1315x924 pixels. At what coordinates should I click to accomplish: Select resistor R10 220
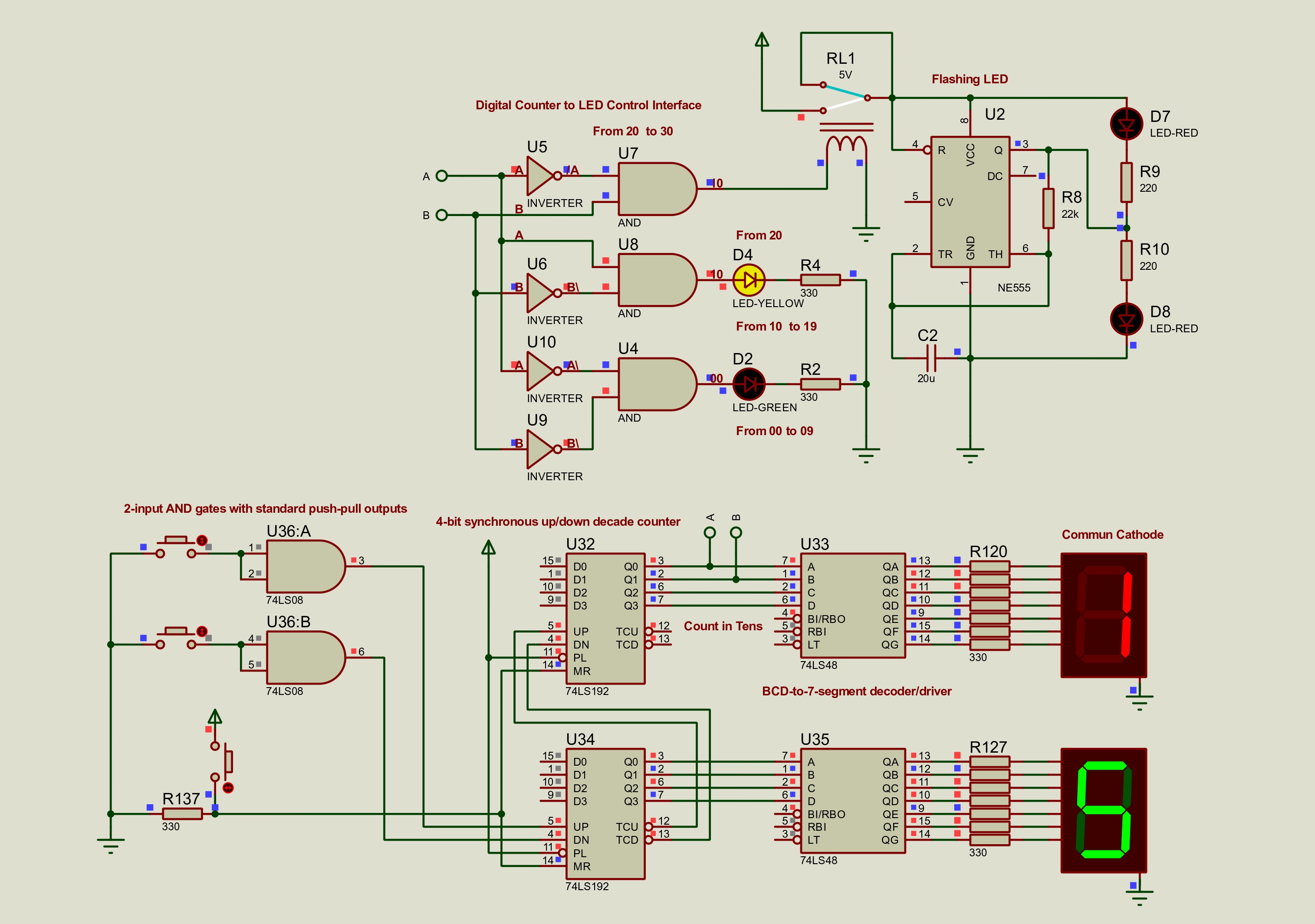1127,260
